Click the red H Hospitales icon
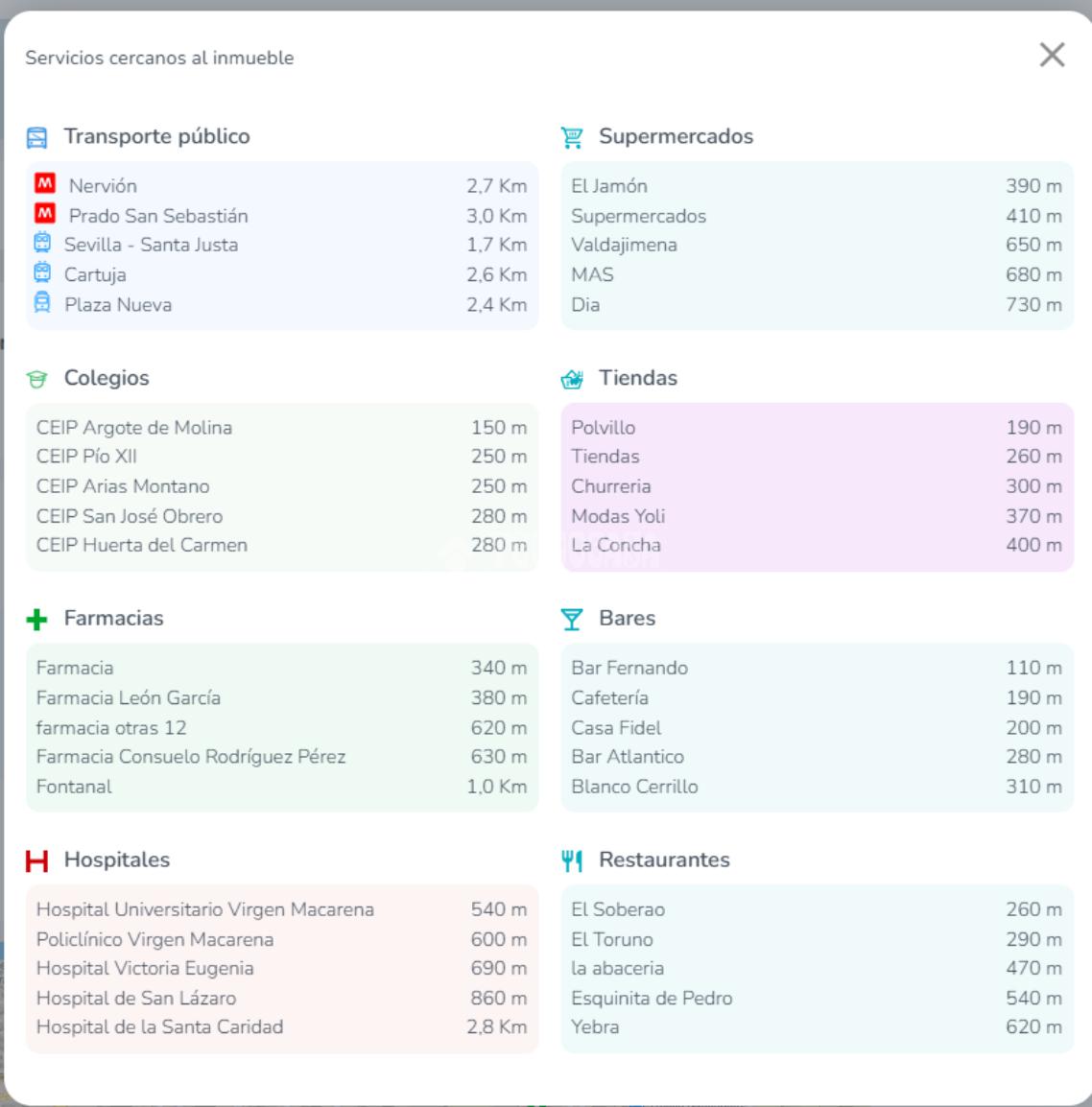This screenshot has width=1092, height=1107. [x=36, y=860]
